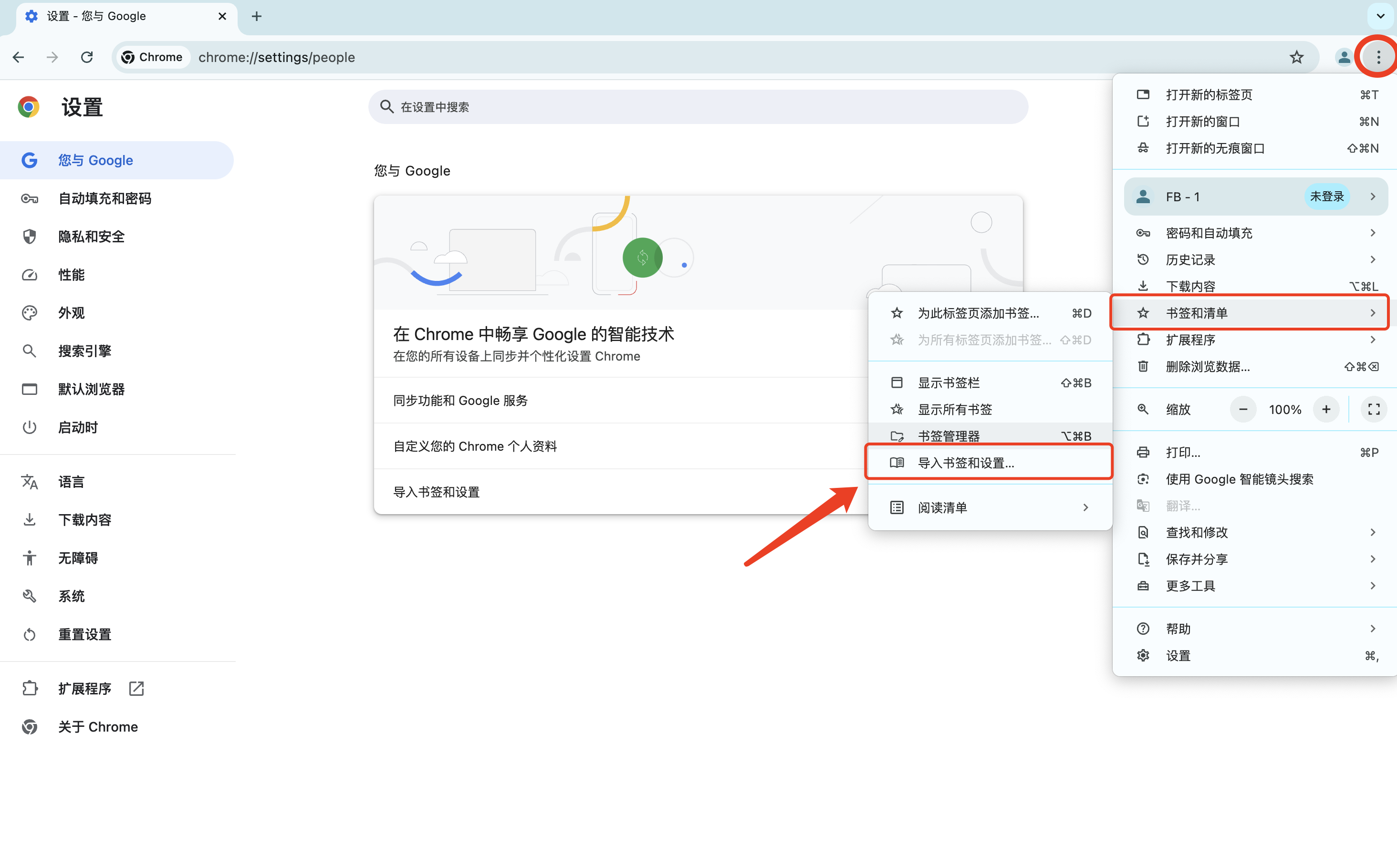Viewport: 1397px width, 868px height.
Task: Open 同步功能和 Google 服务 row
Action: tap(621, 400)
